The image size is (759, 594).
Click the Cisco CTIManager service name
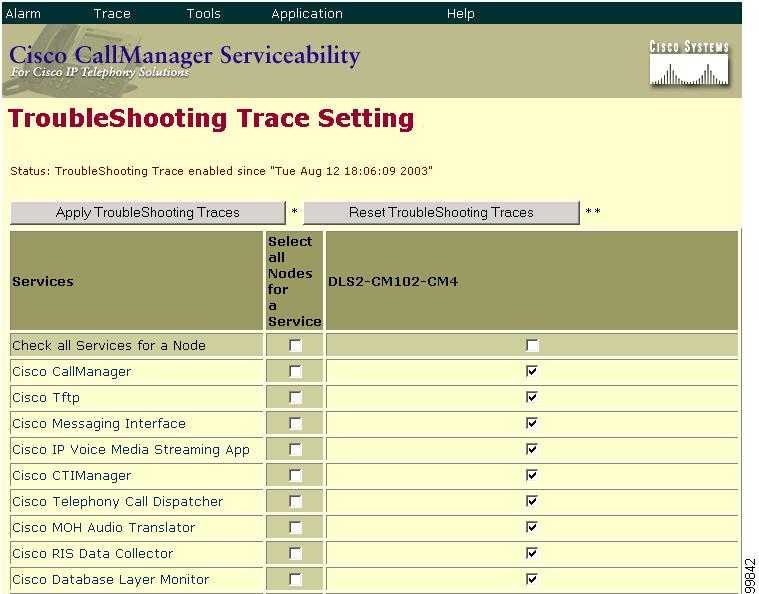click(x=72, y=476)
